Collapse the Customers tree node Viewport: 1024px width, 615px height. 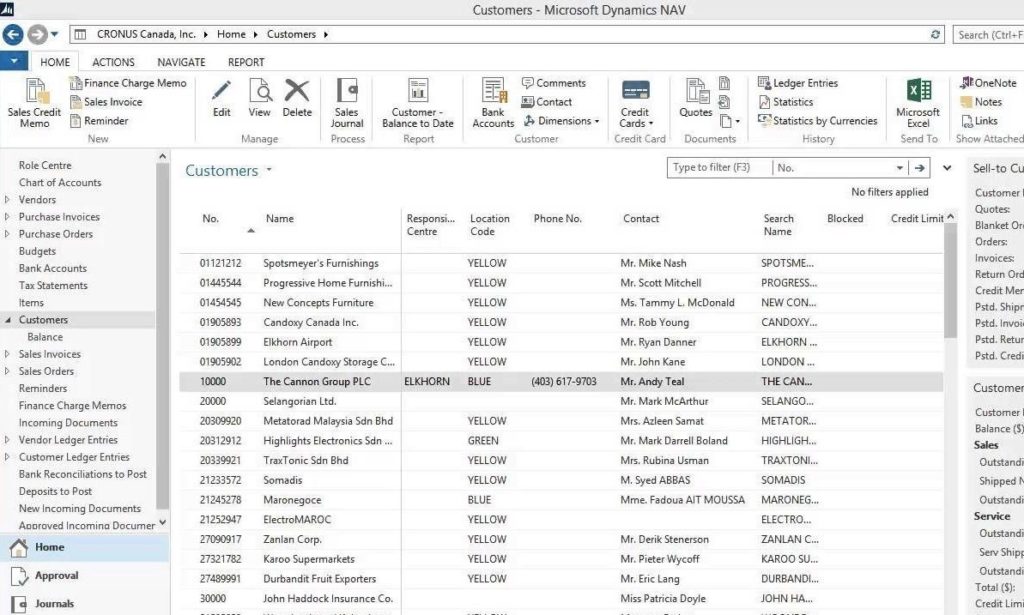point(7,320)
